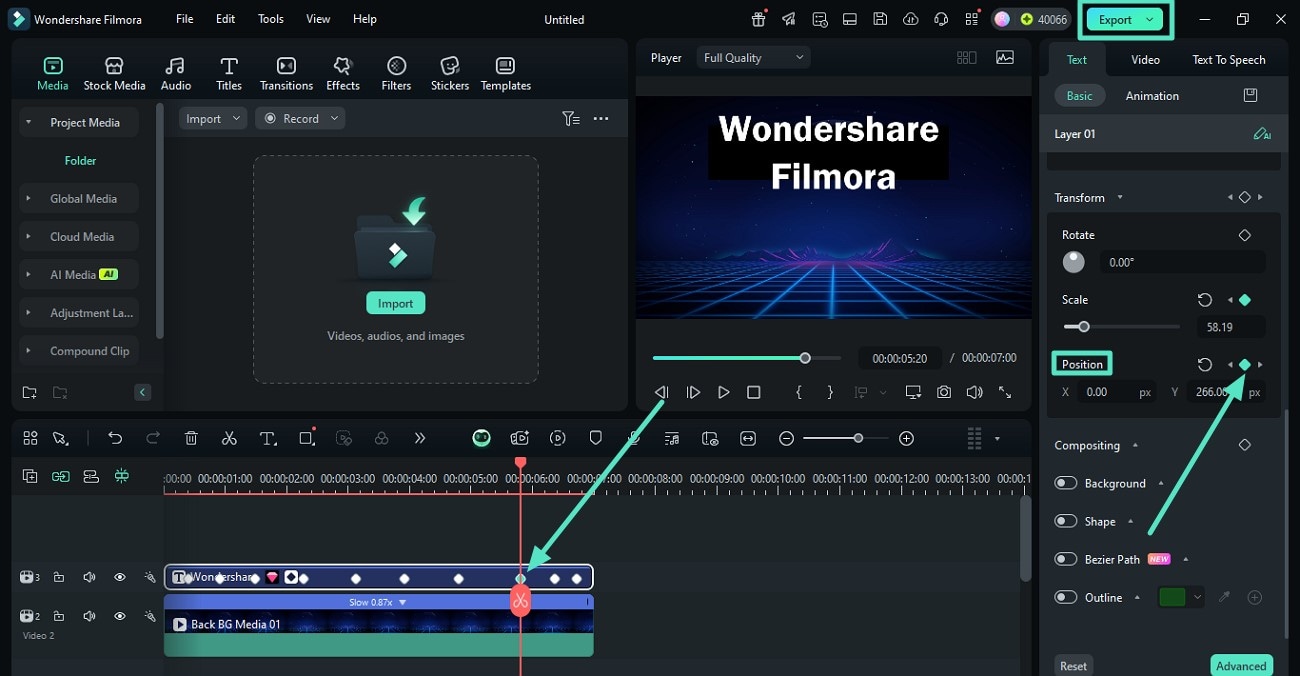The width and height of the screenshot is (1300, 676).
Task: Click the media filter sort icon
Action: 571,118
